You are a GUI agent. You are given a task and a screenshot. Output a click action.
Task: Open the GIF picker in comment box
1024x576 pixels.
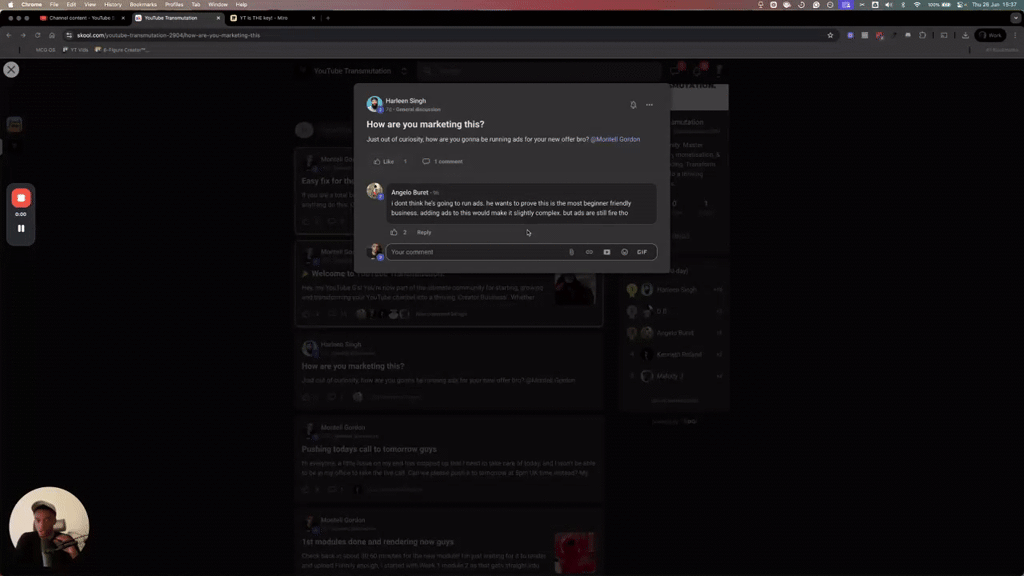pos(642,252)
